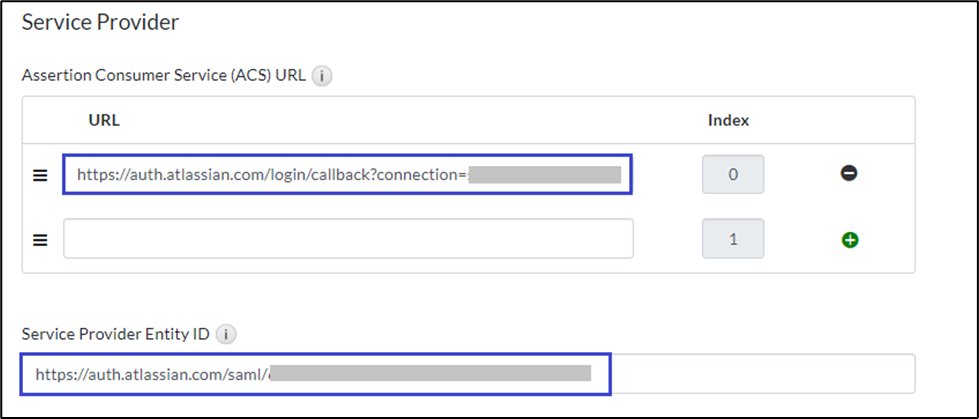Remove the index 0 ACS URL row
This screenshot has height=419, width=979.
[849, 174]
